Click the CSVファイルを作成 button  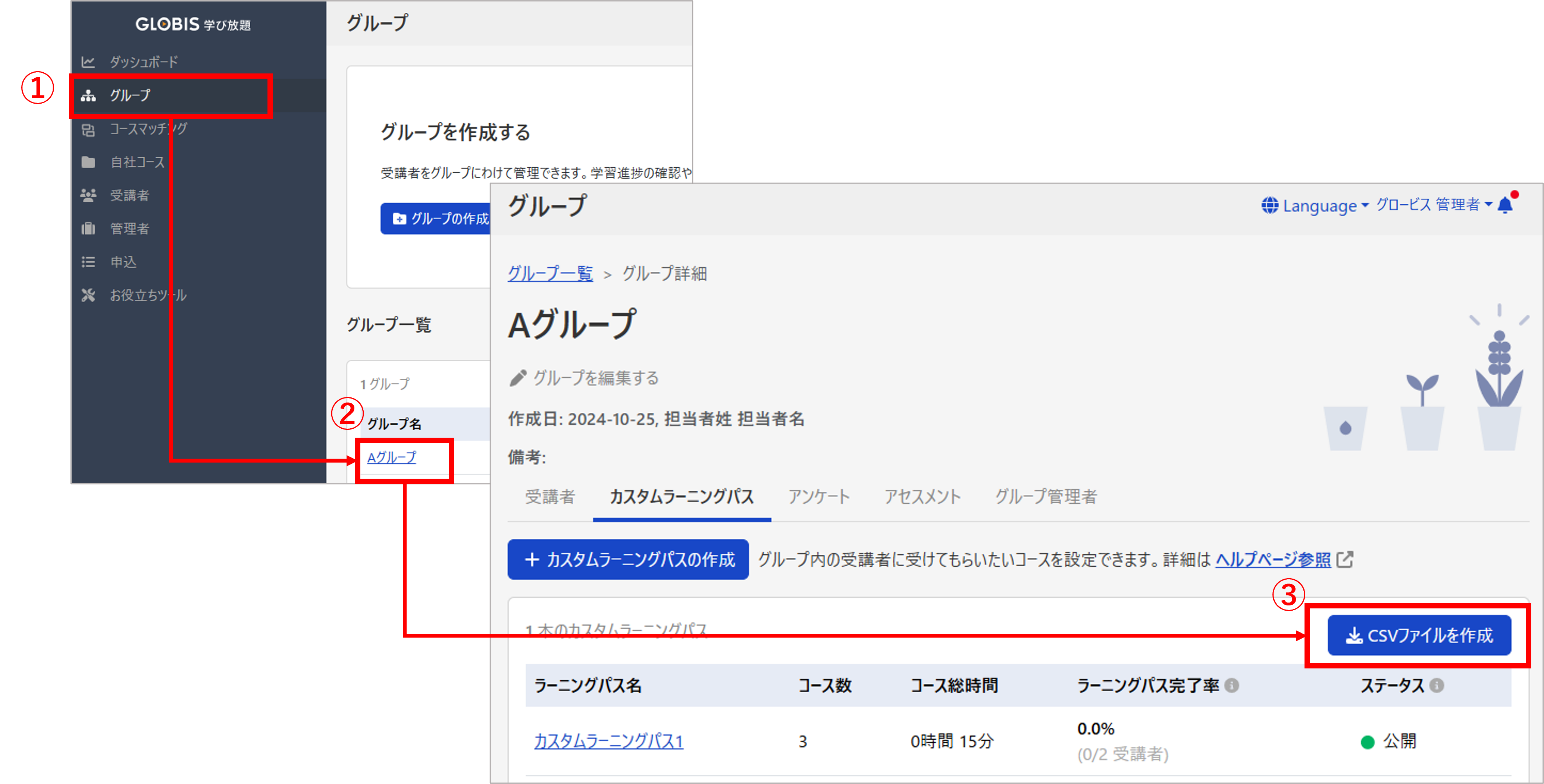[x=1419, y=636]
